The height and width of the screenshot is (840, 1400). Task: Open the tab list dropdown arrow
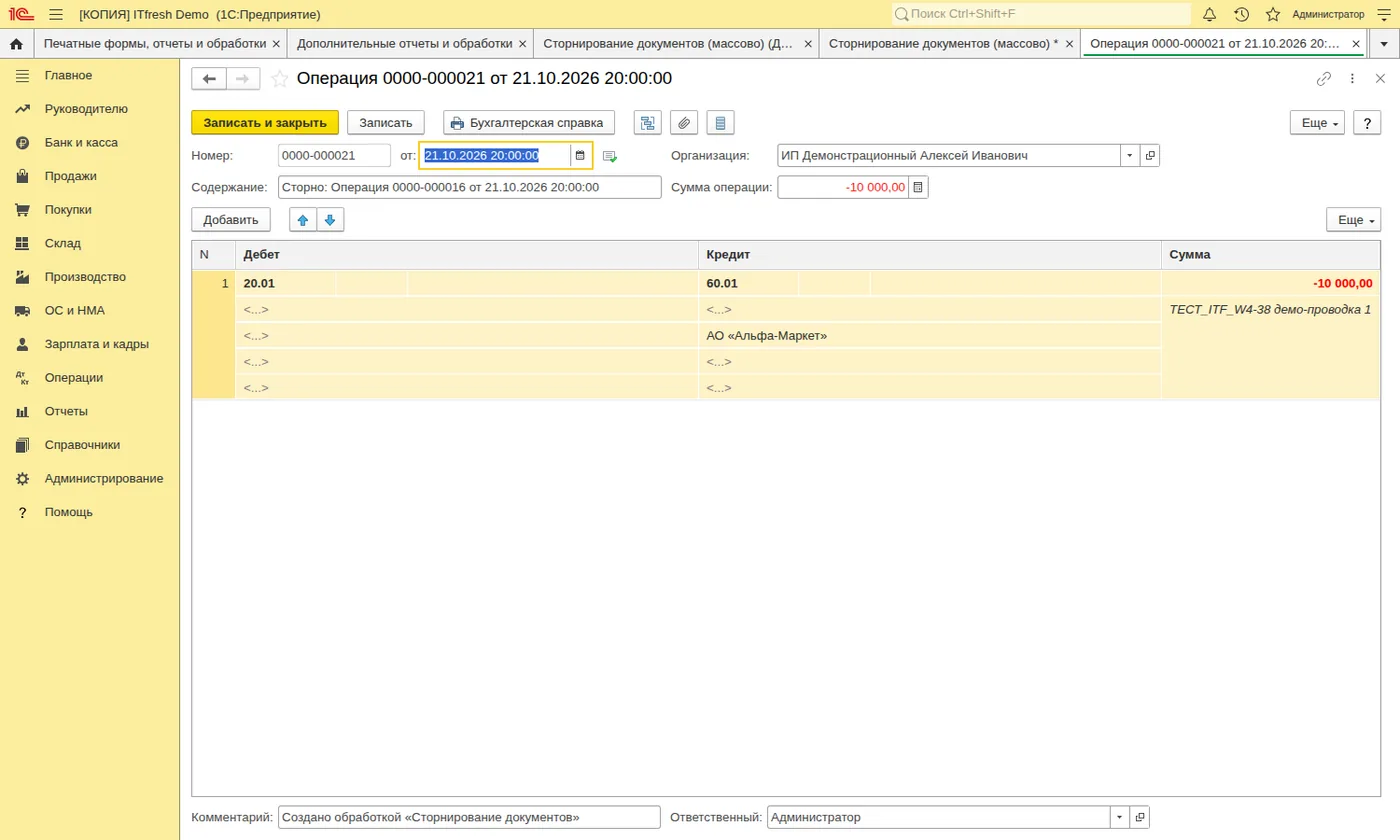point(1384,44)
